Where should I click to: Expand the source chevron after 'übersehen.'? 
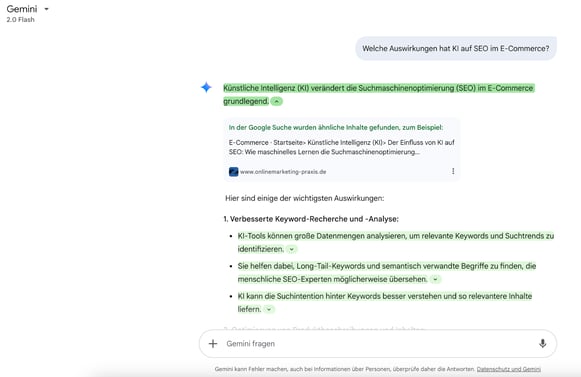point(435,279)
